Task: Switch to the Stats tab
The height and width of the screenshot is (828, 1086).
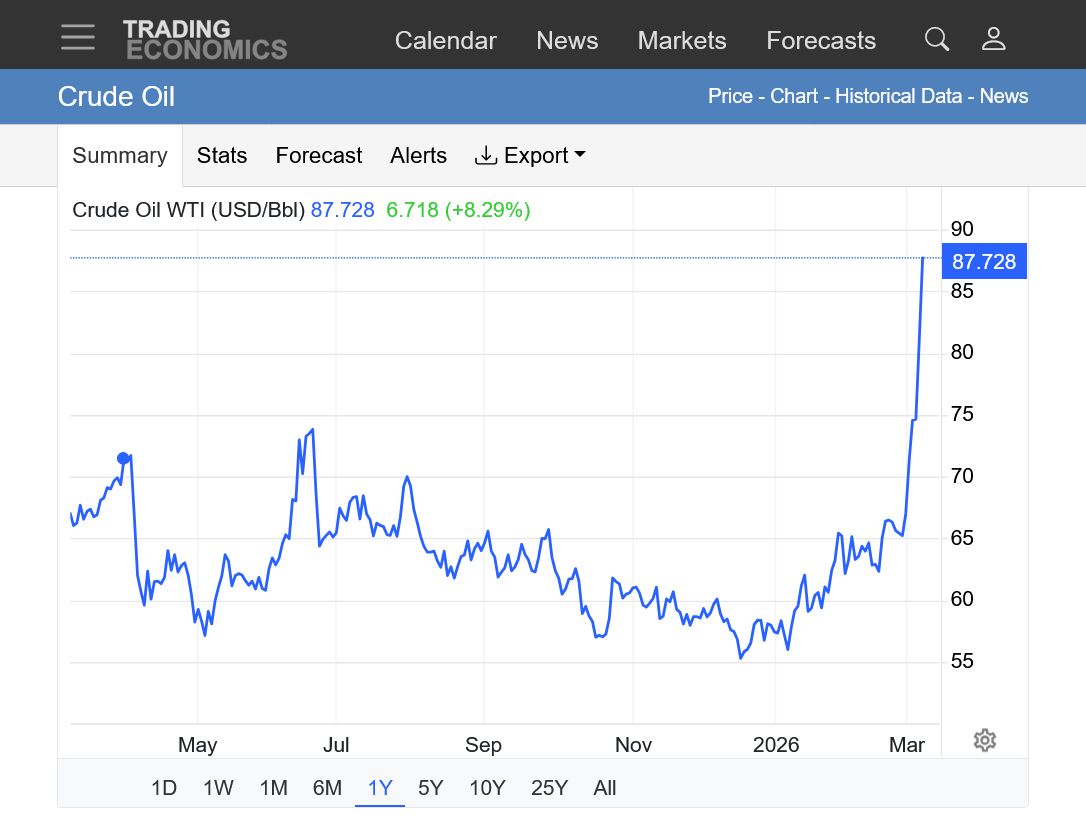Action: (x=222, y=156)
